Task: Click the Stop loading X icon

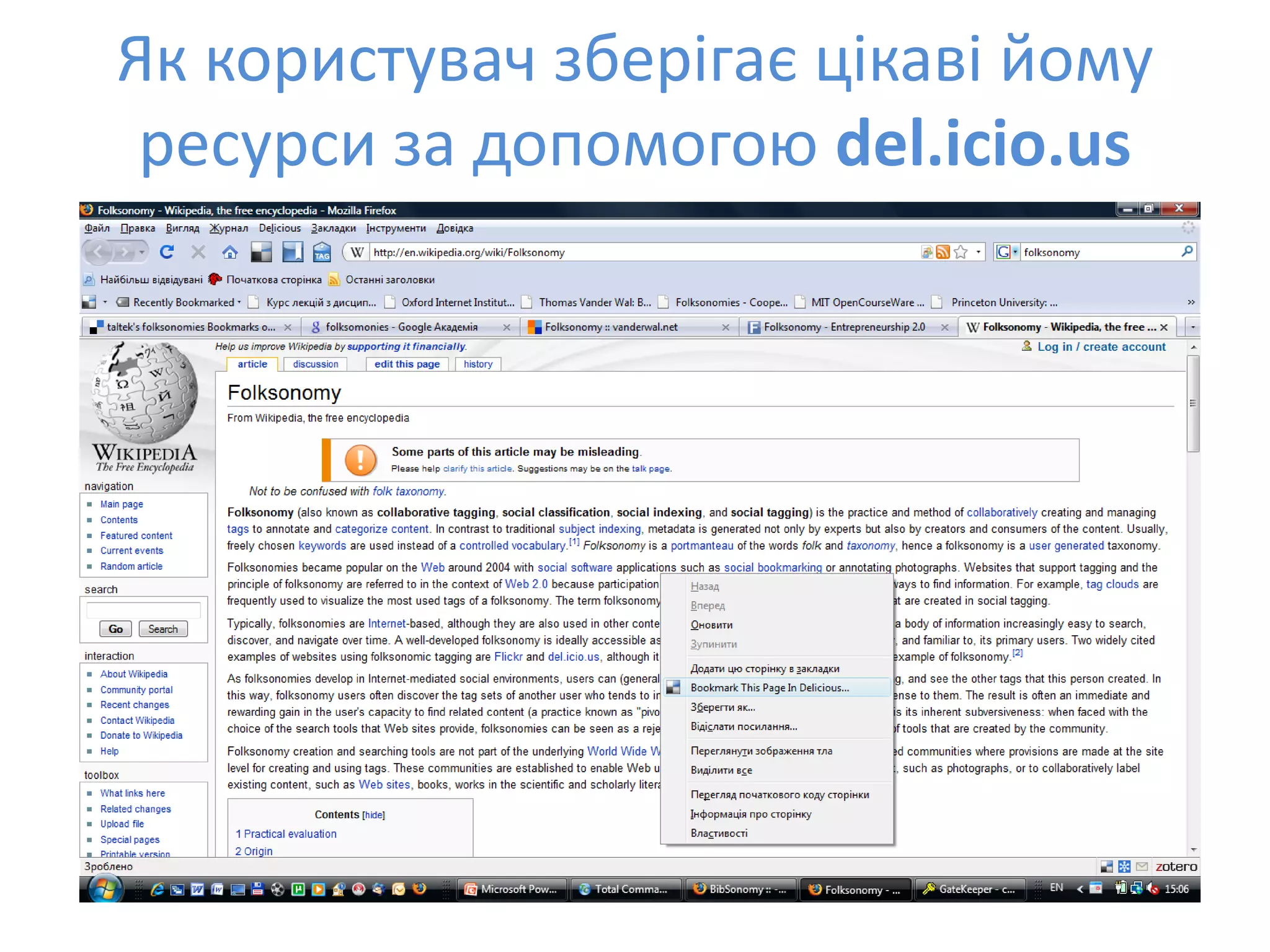Action: point(198,252)
